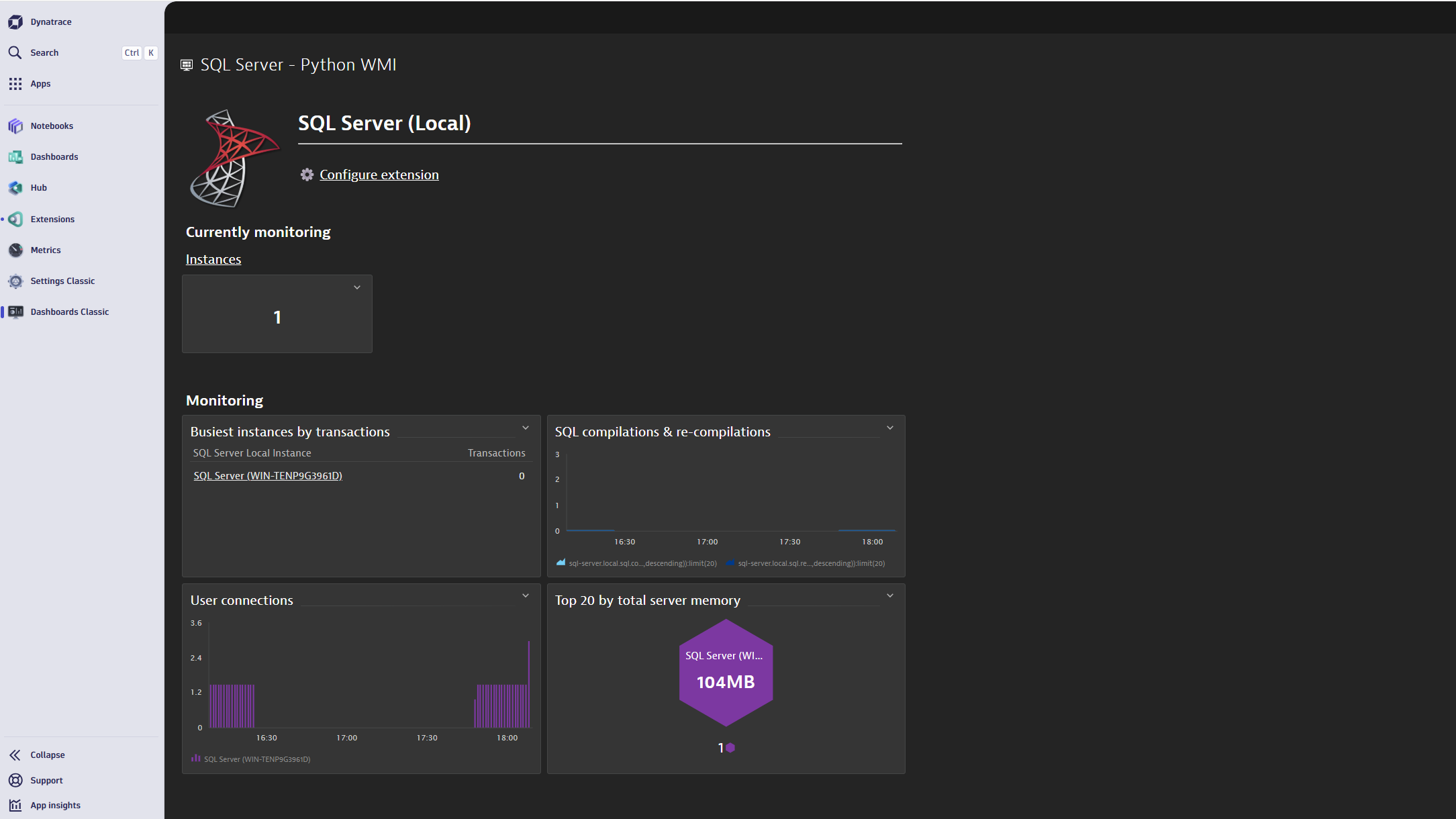
Task: Click the User connections legend bar icon
Action: [195, 759]
